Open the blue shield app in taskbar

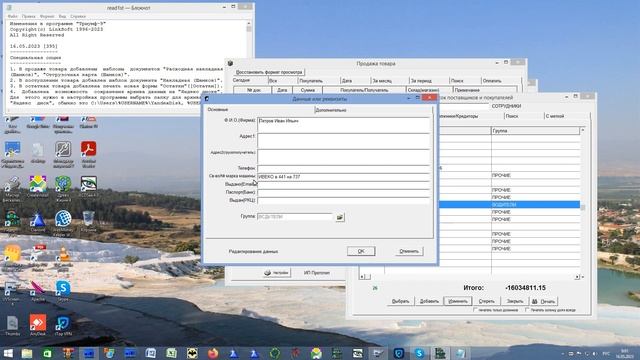[399, 353]
